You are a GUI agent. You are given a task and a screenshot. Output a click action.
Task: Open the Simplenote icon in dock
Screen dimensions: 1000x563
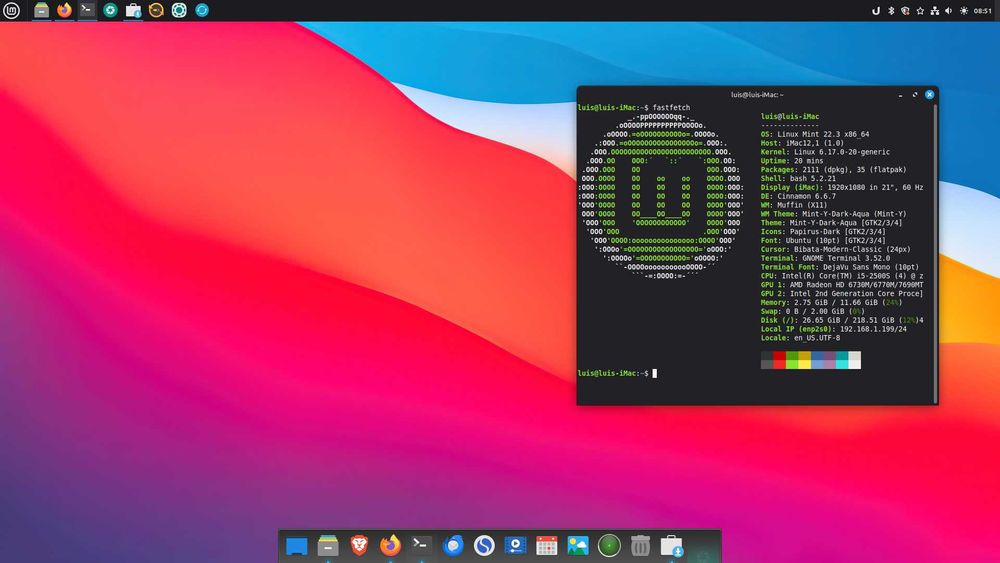[484, 546]
